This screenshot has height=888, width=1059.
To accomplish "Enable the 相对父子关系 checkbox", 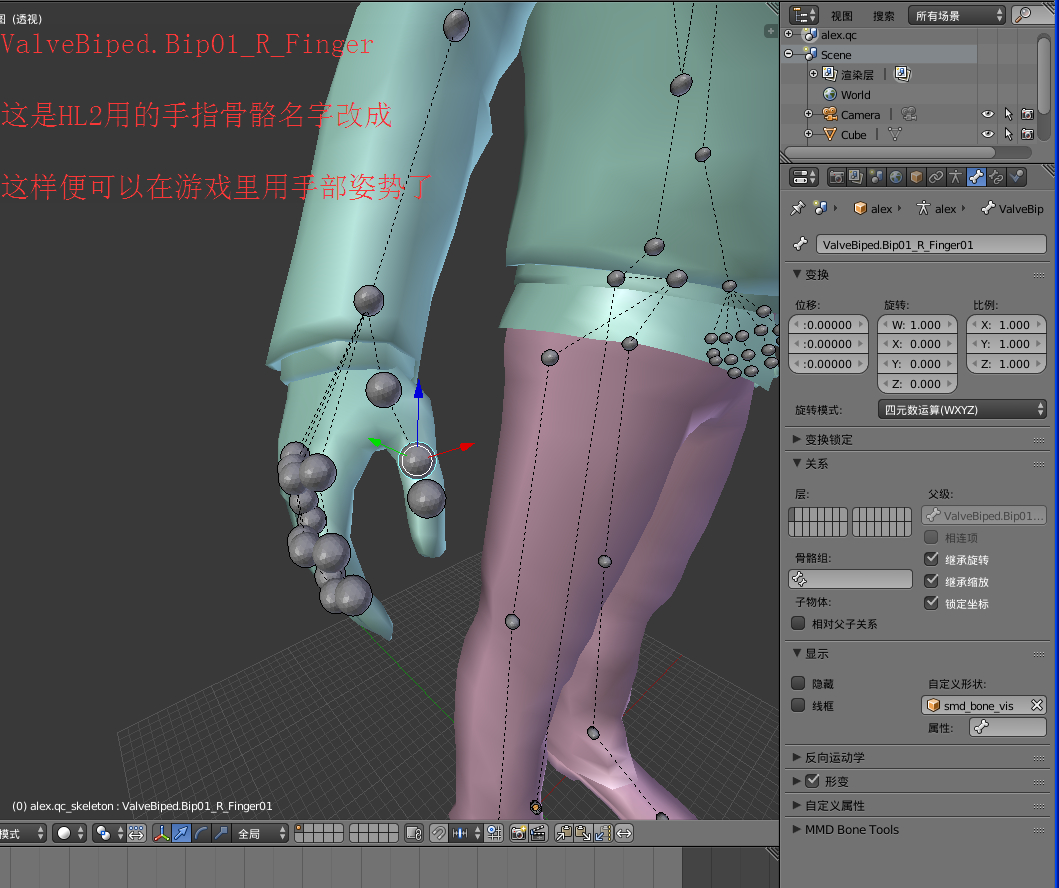I will point(798,623).
